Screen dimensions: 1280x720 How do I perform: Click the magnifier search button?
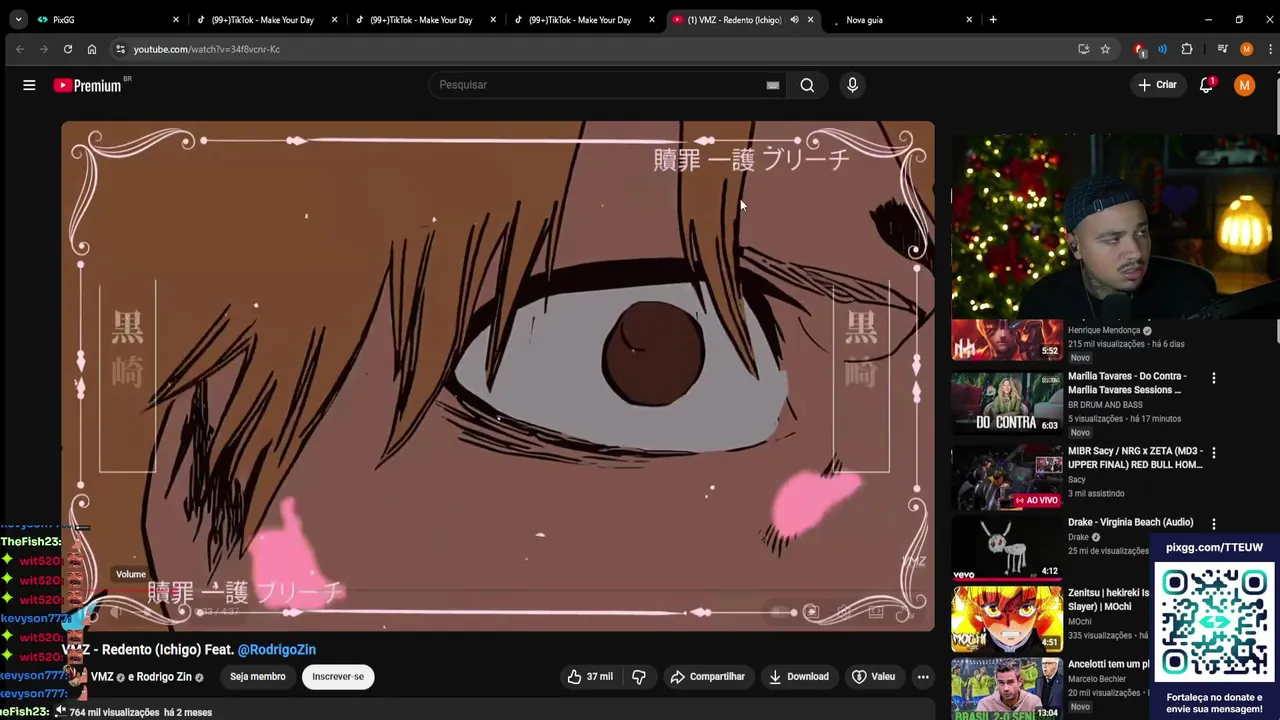click(x=807, y=85)
